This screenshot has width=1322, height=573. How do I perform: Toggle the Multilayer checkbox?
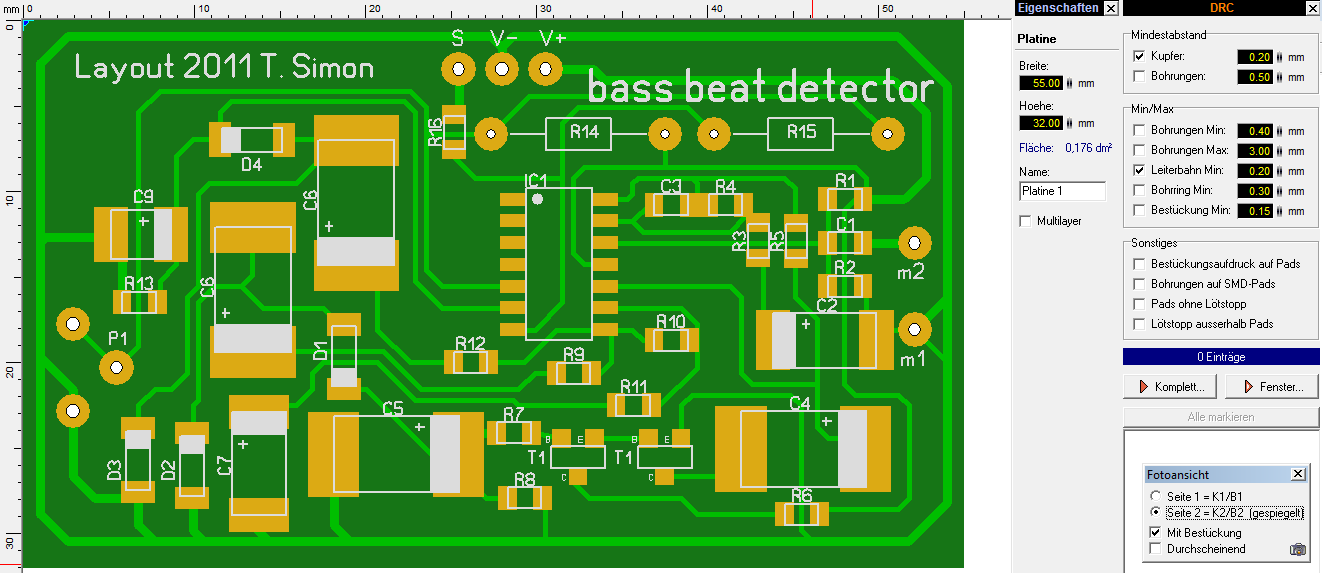pyautogui.click(x=1025, y=221)
